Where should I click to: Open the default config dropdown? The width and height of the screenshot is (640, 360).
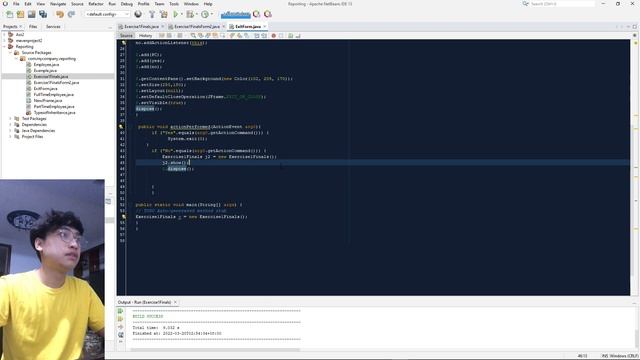(107, 14)
